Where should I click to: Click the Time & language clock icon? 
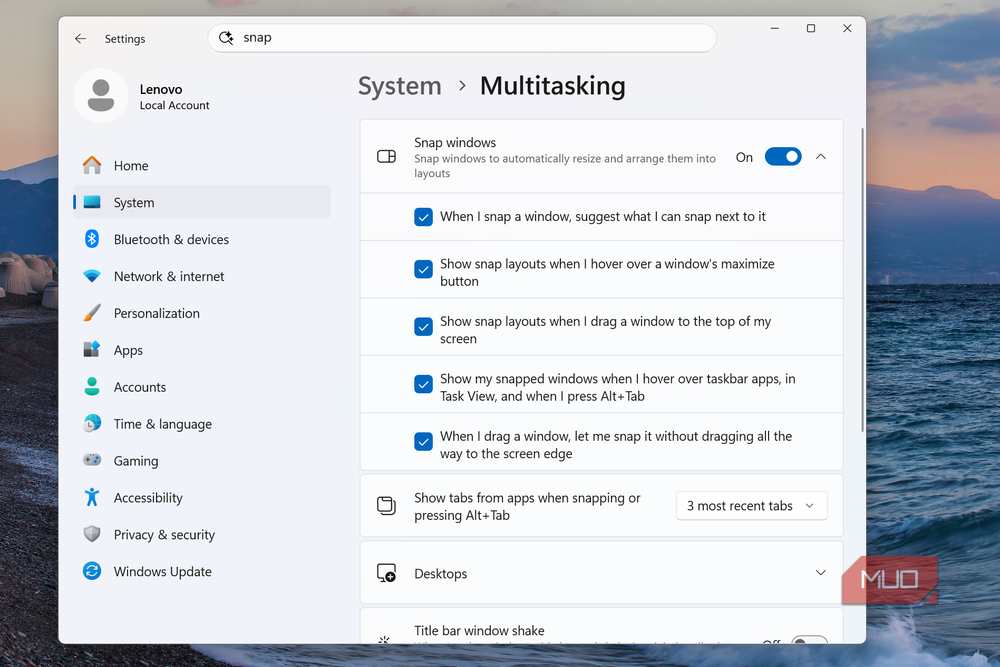92,423
